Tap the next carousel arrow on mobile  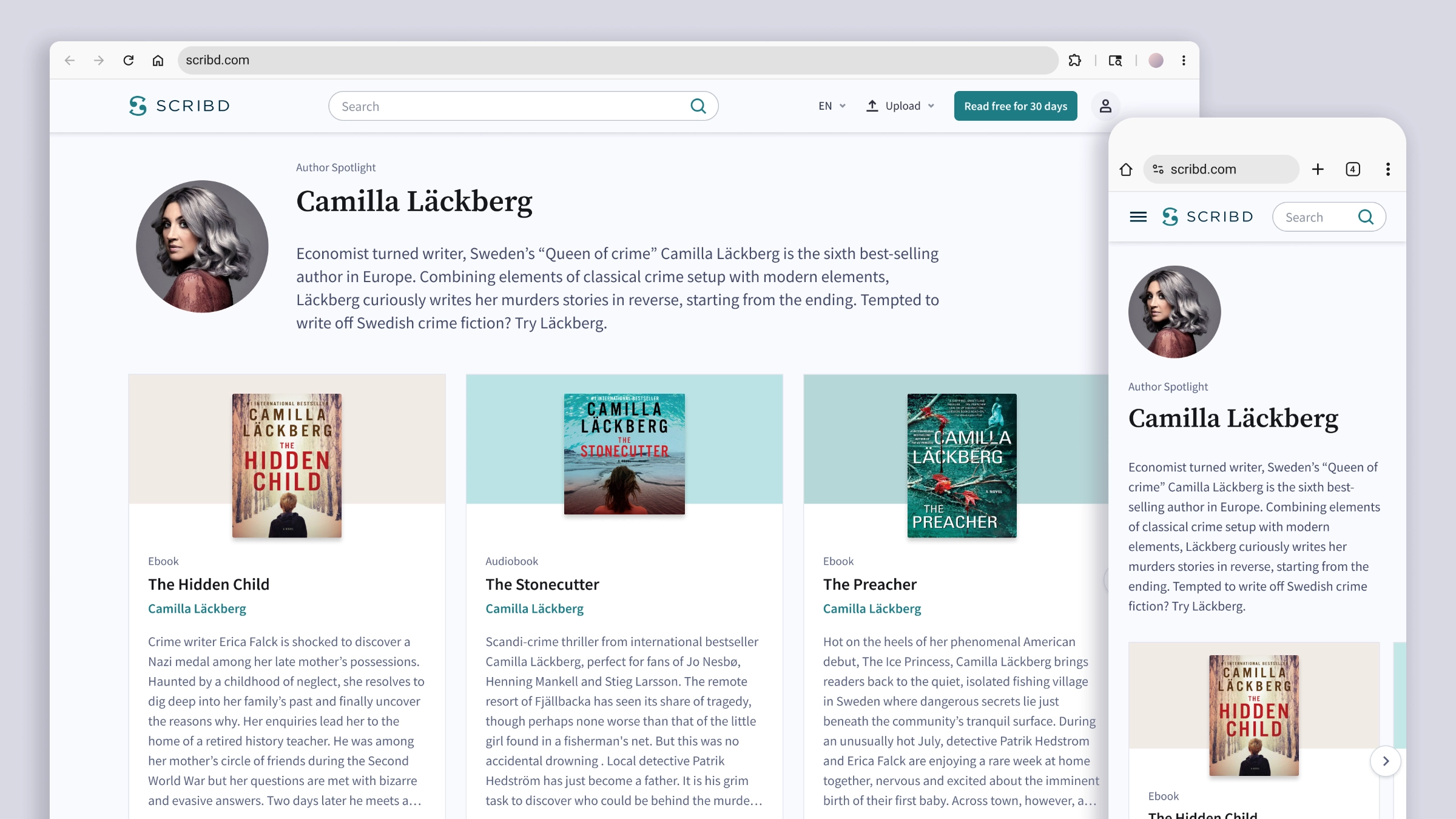1386,761
